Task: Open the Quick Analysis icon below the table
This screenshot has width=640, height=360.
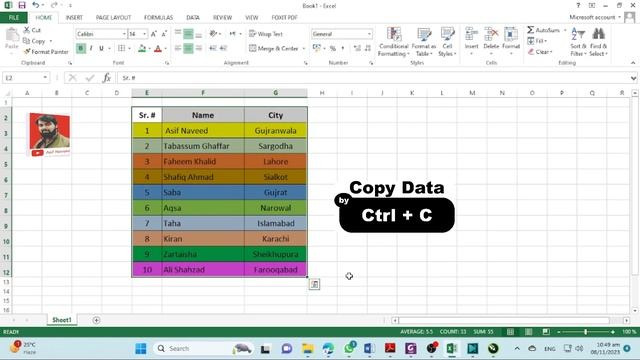Action: [314, 284]
